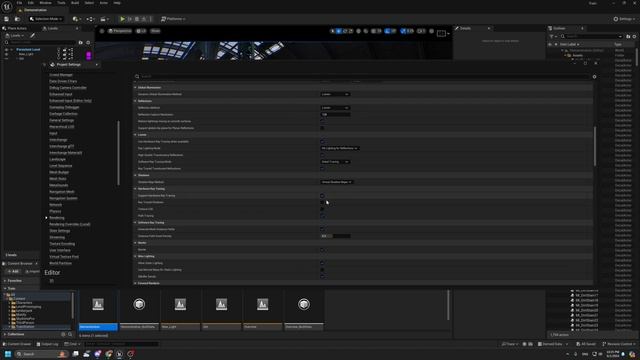Open Software Ray Tracing Mode dropdown
The image size is (640, 360).
point(335,162)
